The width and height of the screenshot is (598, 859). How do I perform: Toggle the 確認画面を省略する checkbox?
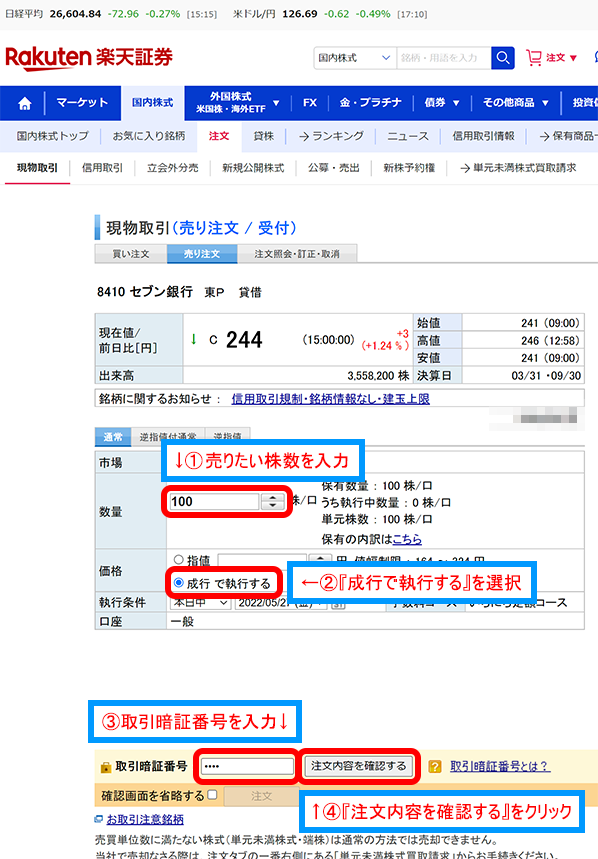(x=212, y=794)
